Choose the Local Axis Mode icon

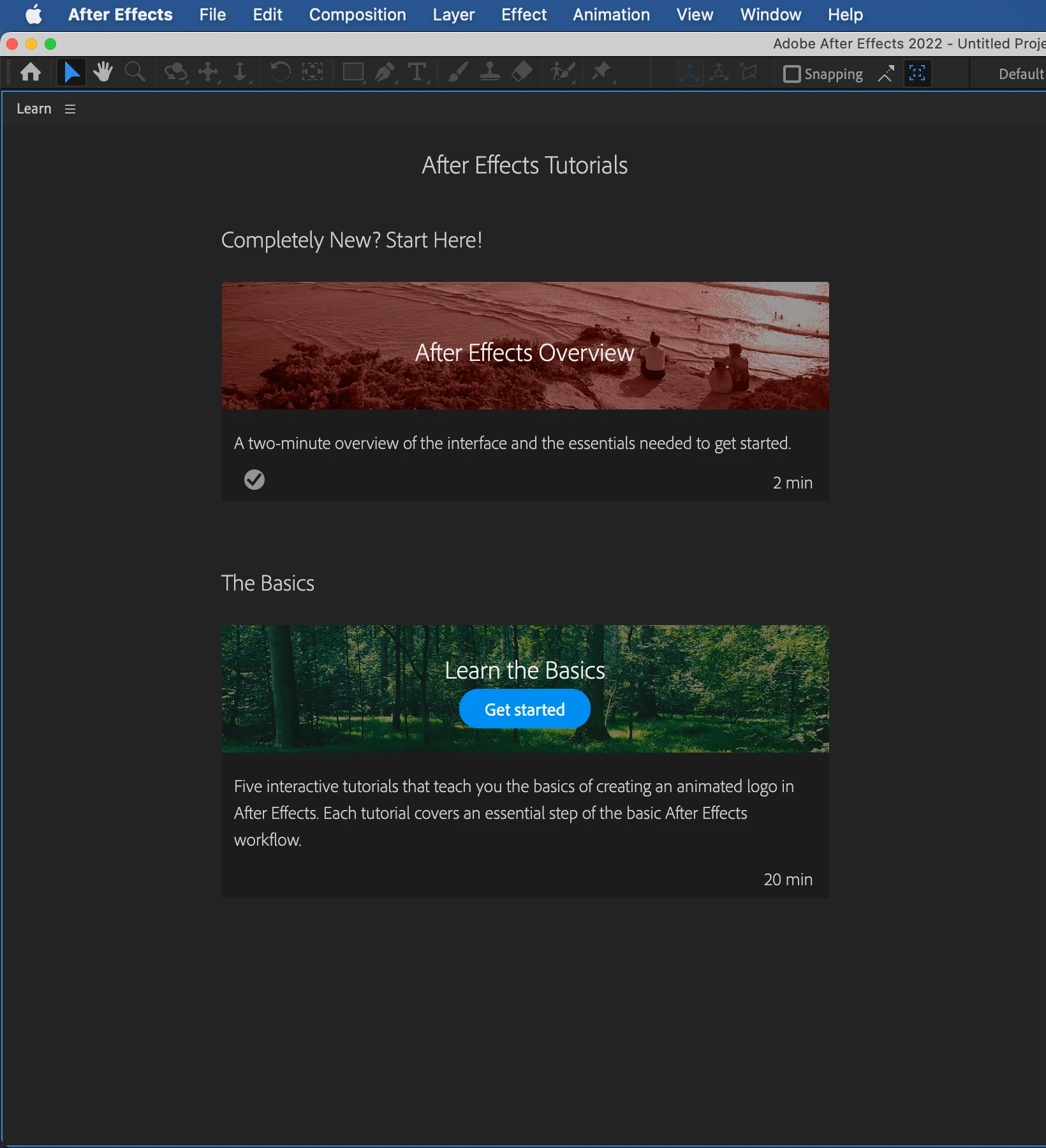[689, 73]
